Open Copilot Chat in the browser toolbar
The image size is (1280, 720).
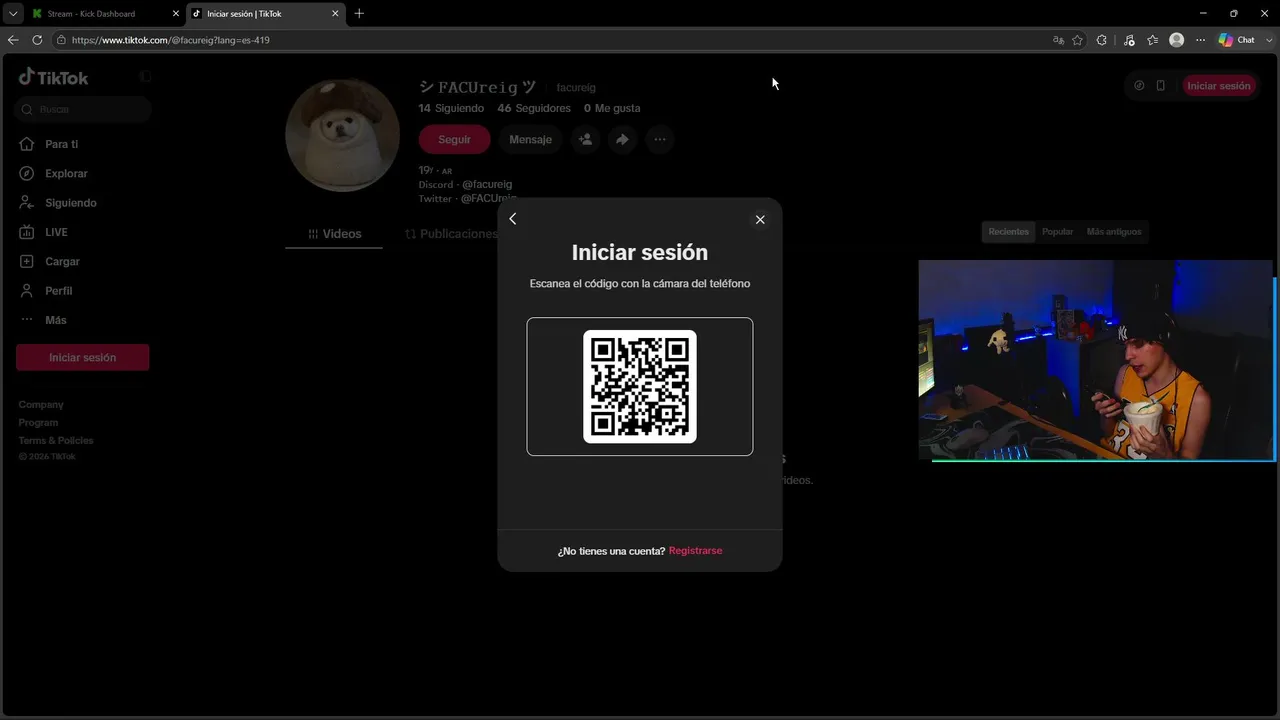pyautogui.click(x=1236, y=40)
